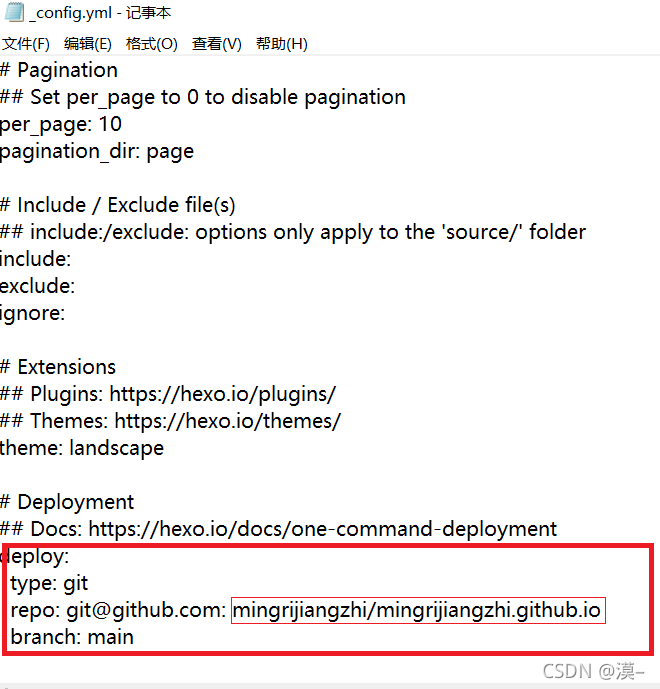Click the 'mingrijiangzhi/mingrijiangzhi.github.io' repo path
This screenshot has height=689, width=660.
coord(417,611)
